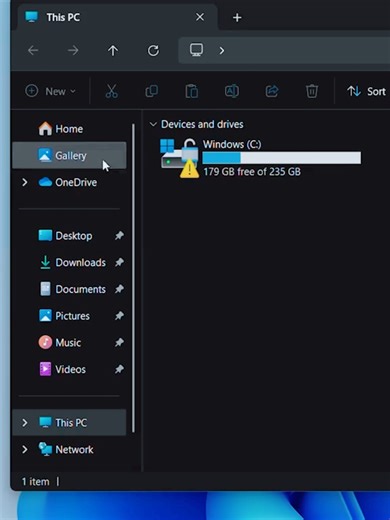
Task: Open the Downloads folder shortcut
Action: point(69,262)
